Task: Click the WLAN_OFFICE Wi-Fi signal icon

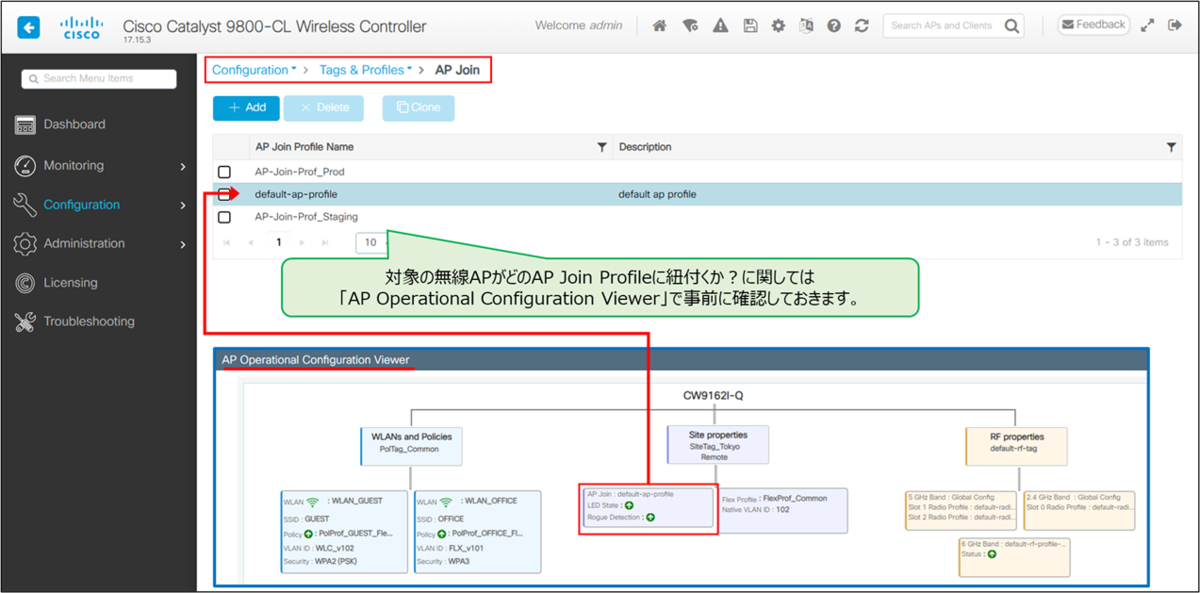Action: (446, 502)
